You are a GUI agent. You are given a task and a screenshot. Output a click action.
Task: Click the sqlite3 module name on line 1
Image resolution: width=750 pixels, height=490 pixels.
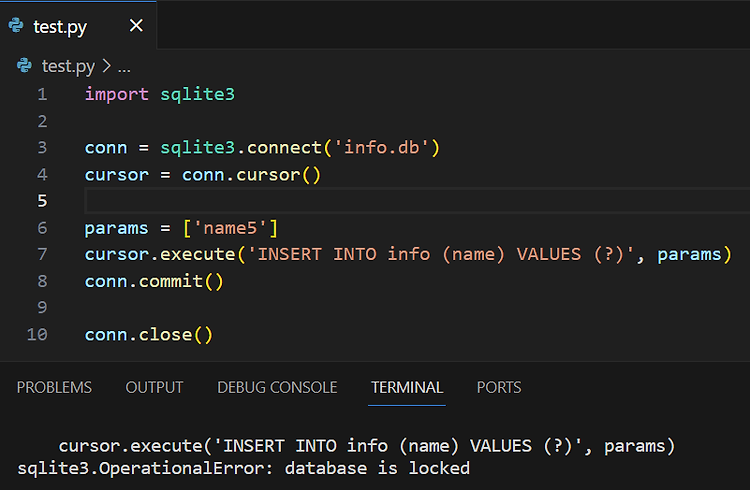pos(198,95)
